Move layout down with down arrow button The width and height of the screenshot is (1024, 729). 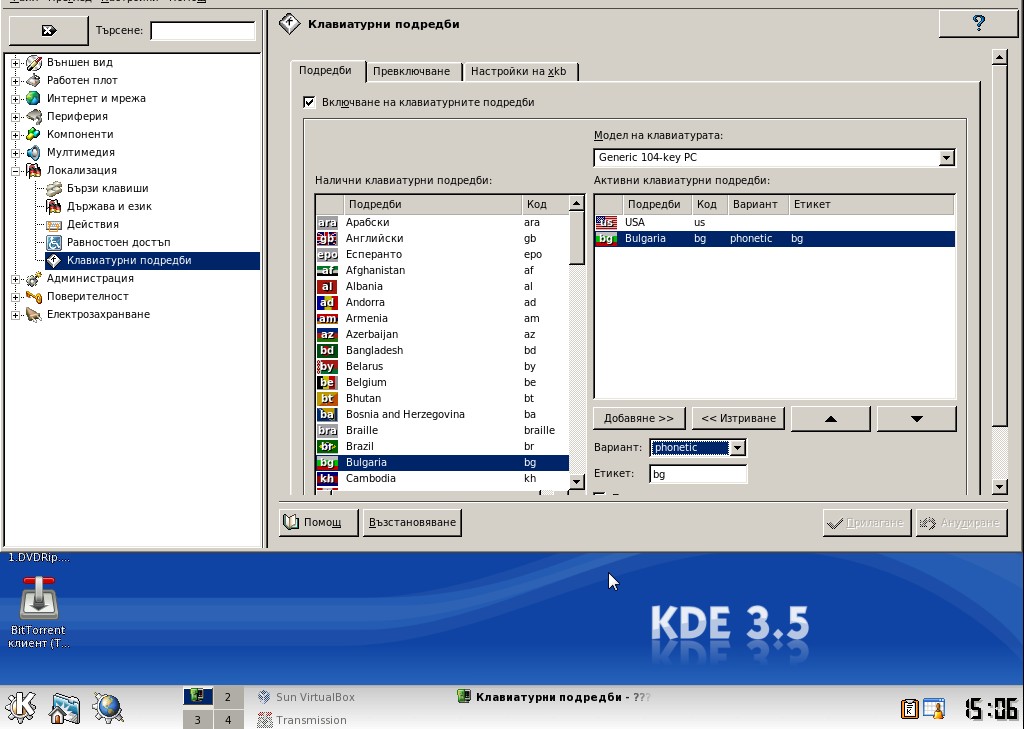[916, 419]
